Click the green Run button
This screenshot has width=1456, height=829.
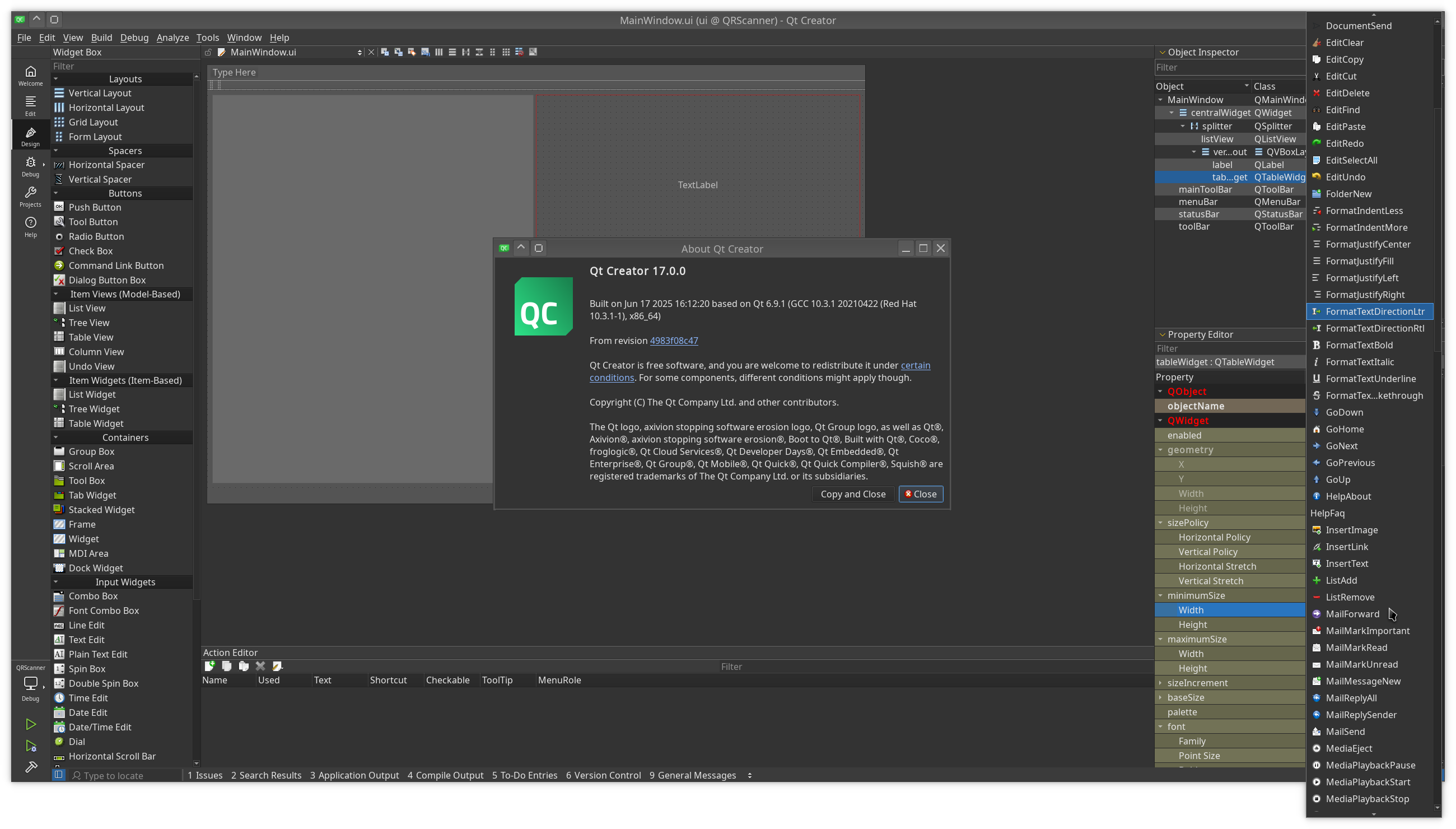[31, 724]
